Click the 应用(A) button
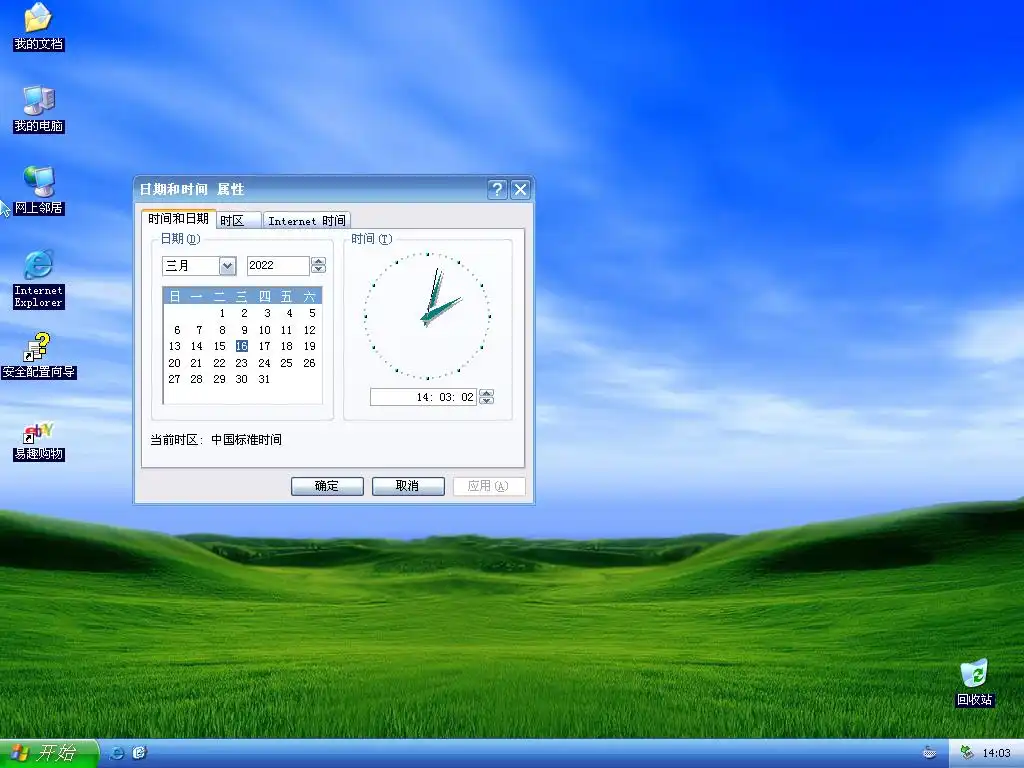Screen dimensions: 1024x768 pyautogui.click(x=488, y=486)
